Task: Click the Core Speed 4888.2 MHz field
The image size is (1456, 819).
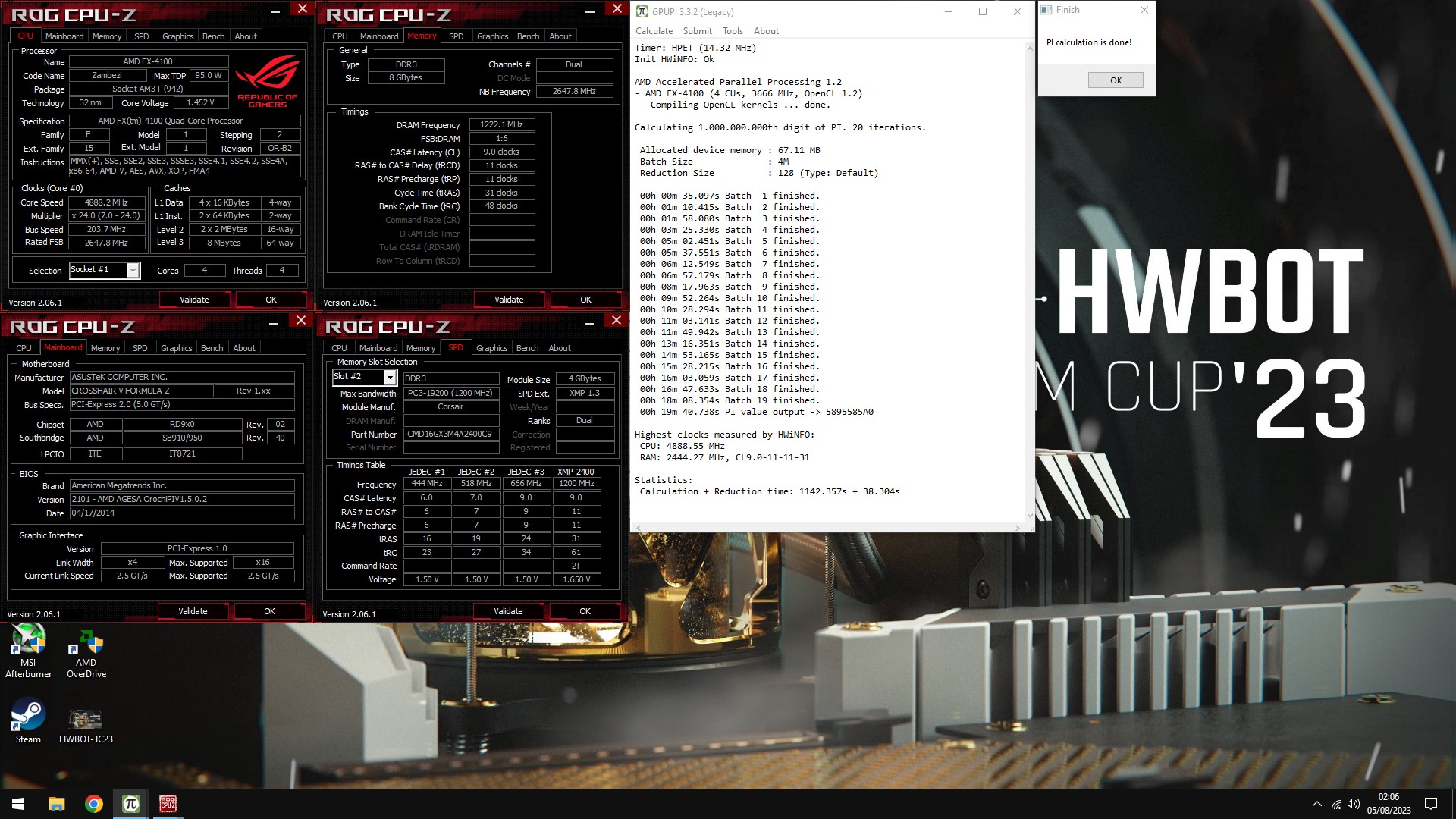Action: tap(107, 202)
